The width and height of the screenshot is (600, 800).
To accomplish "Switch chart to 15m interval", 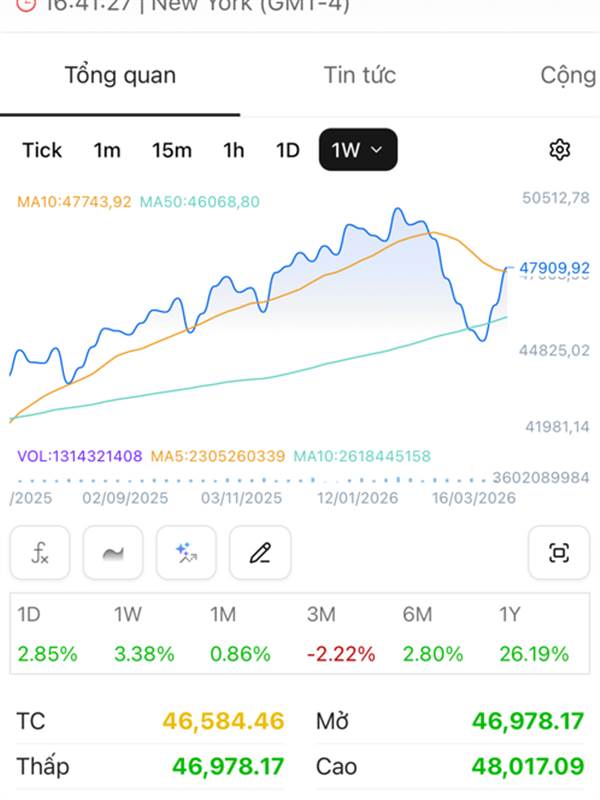I will coord(172,150).
